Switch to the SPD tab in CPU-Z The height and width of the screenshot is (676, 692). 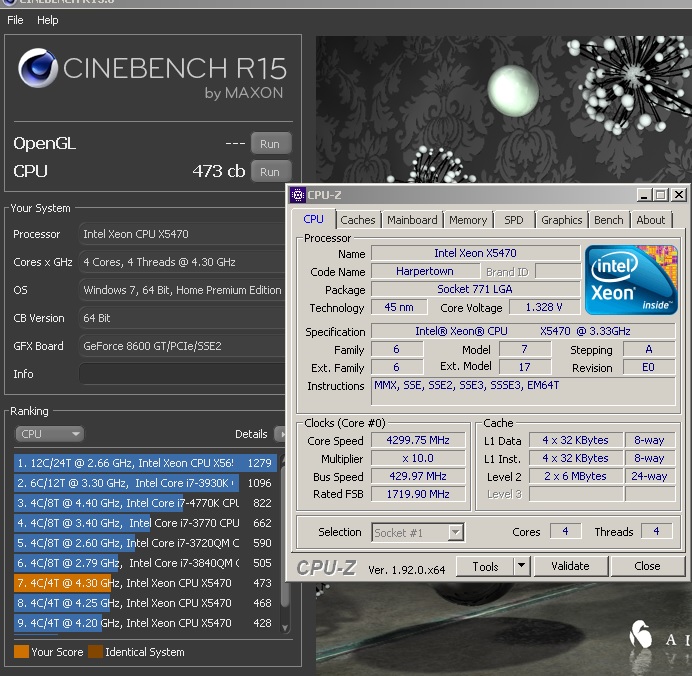[514, 220]
